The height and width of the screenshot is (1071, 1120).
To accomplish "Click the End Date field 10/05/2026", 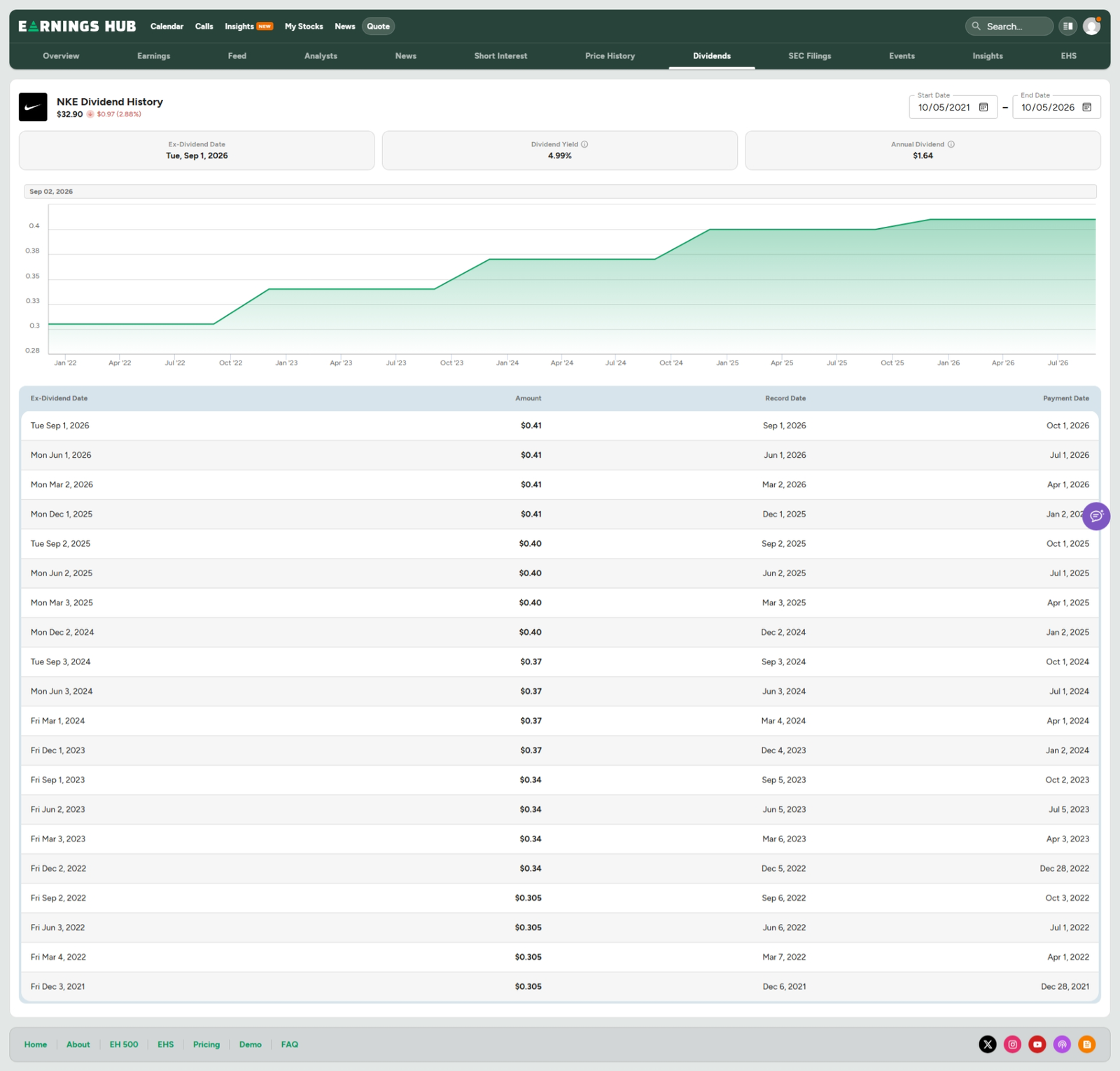I will [1056, 107].
